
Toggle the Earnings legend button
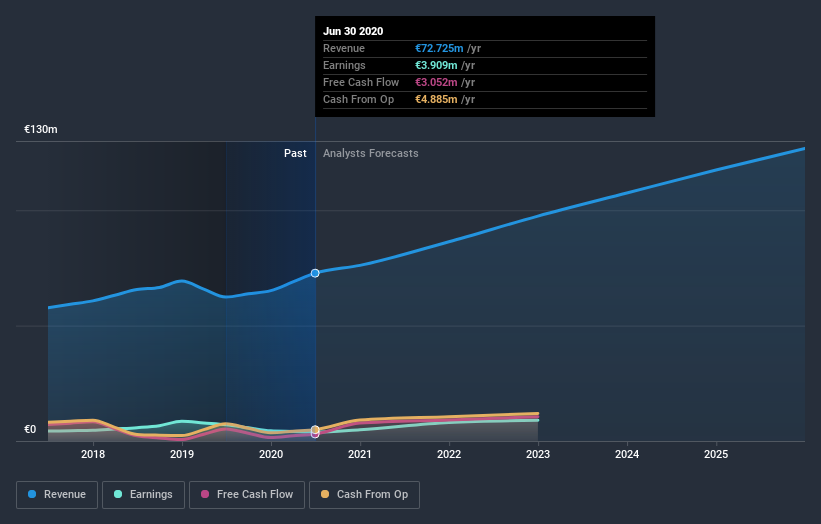(143, 495)
